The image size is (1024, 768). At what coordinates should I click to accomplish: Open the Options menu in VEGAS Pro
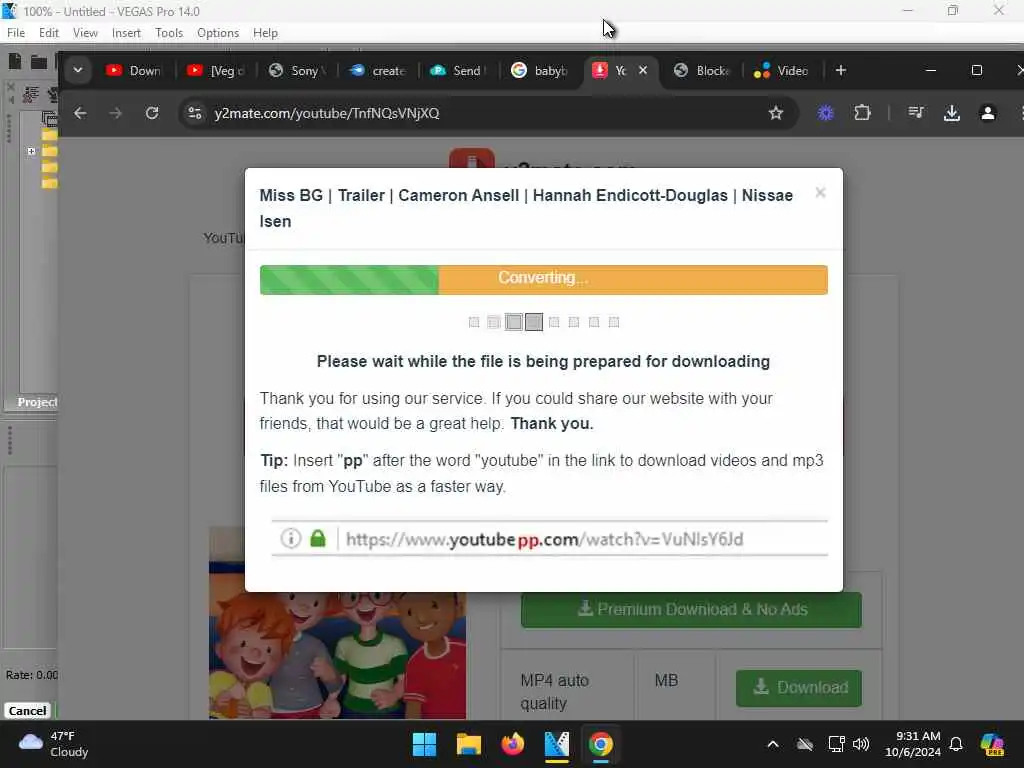(218, 33)
